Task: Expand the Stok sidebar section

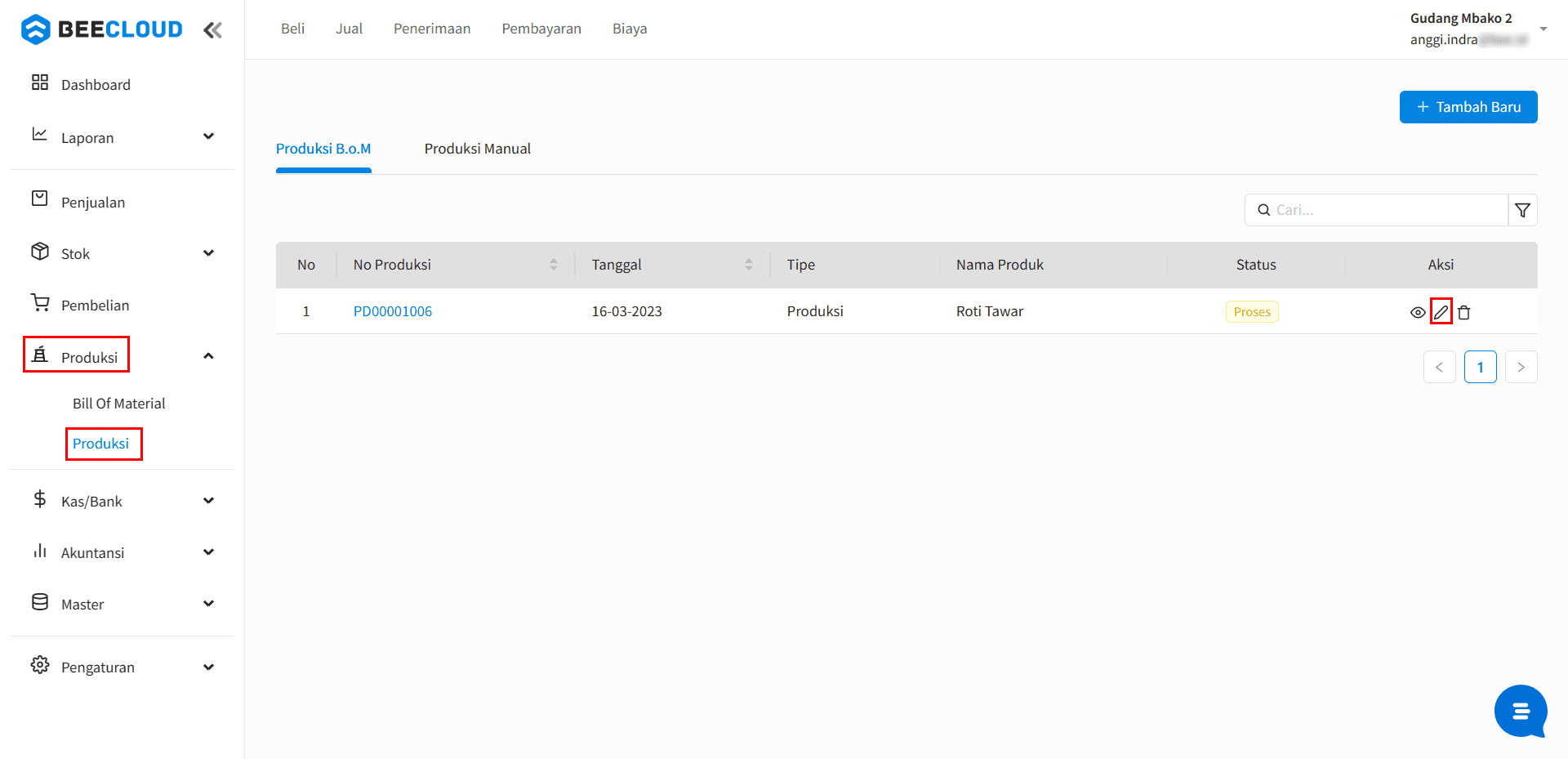Action: (x=122, y=254)
